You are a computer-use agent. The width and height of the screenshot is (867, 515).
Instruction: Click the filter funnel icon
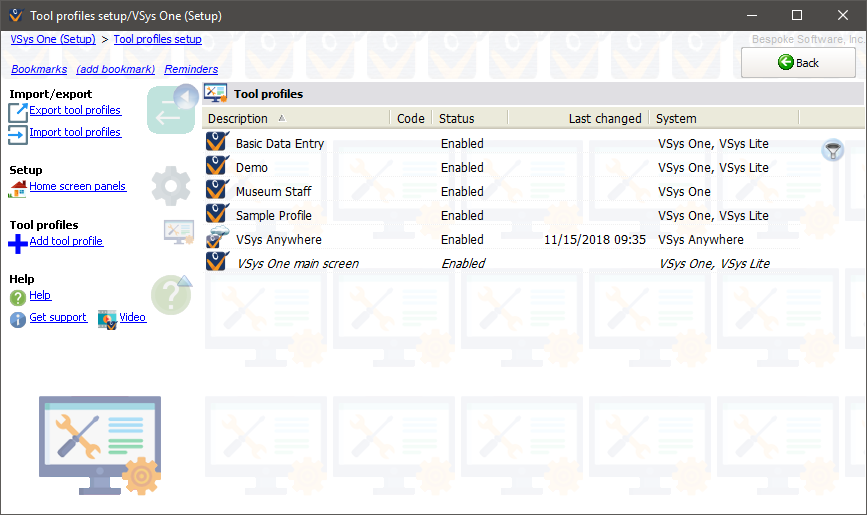832,150
